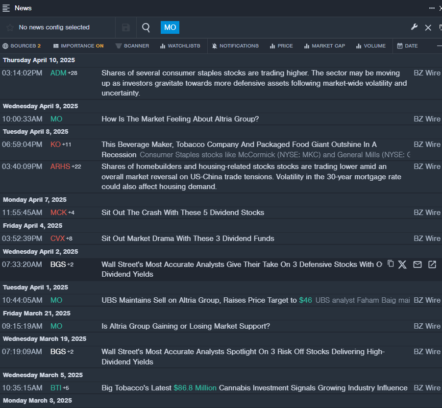Clear the search with the X icon

428,28
